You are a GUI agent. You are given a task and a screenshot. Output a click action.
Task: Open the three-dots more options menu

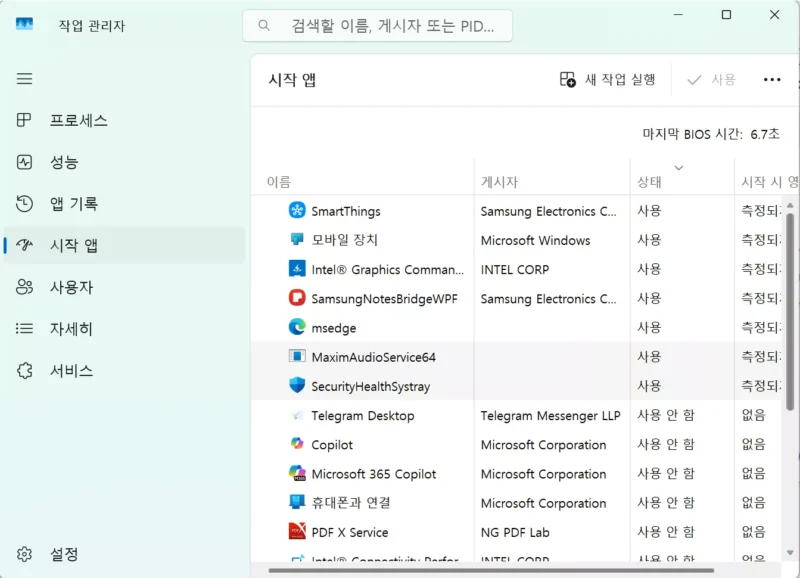click(x=772, y=80)
